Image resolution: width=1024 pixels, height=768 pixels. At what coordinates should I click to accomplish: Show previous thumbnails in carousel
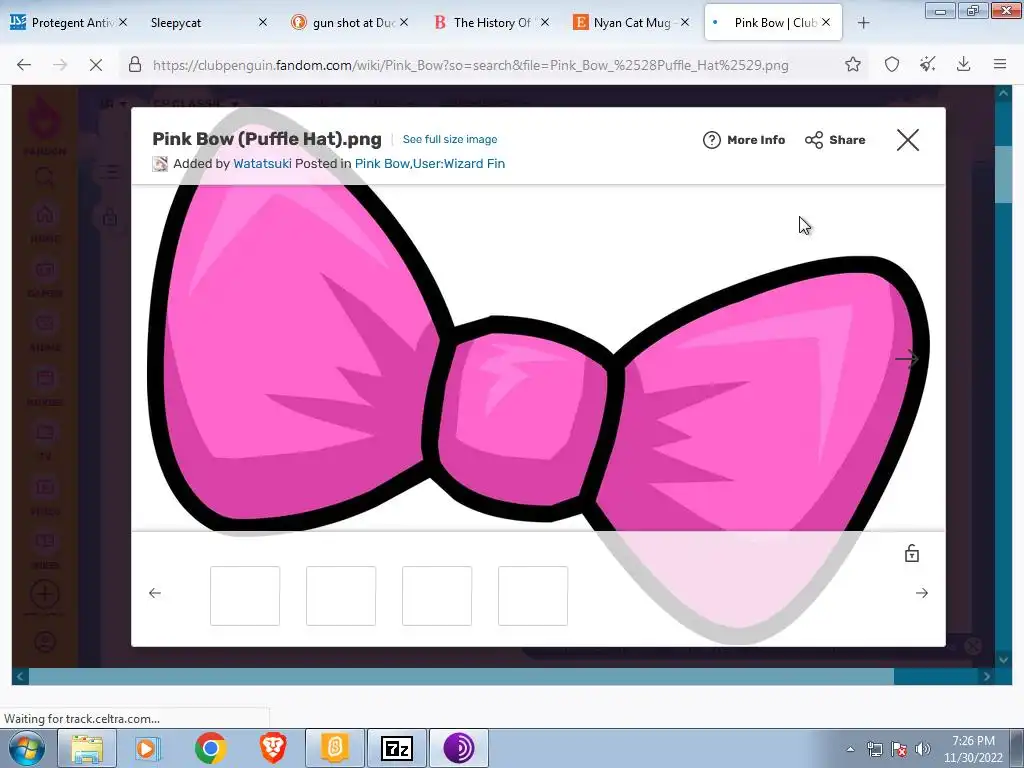point(155,593)
